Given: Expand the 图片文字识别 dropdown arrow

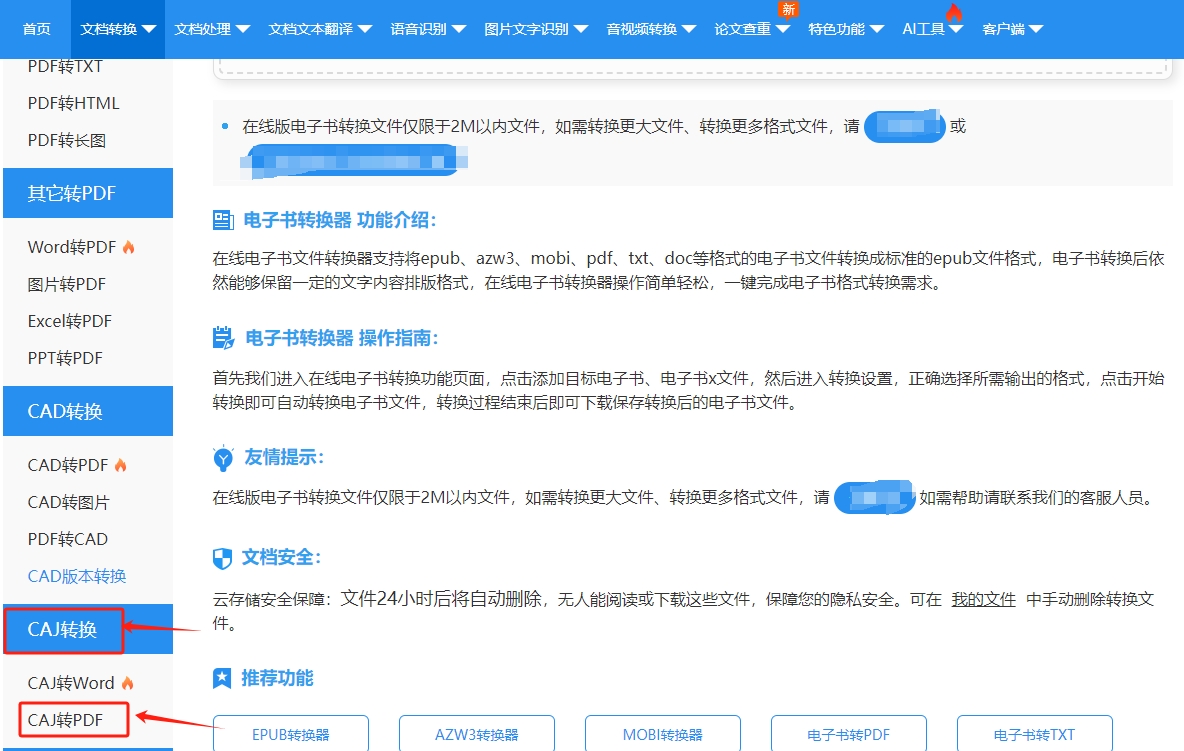Looking at the screenshot, I should point(581,29).
